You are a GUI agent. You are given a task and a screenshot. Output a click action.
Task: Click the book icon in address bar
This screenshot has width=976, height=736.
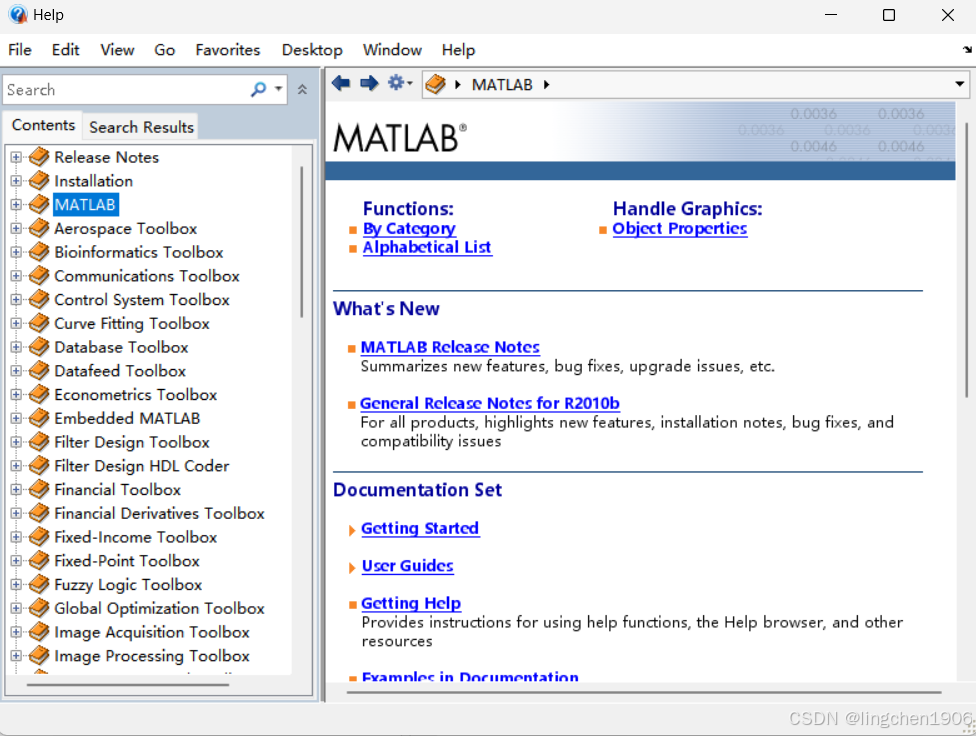(436, 84)
